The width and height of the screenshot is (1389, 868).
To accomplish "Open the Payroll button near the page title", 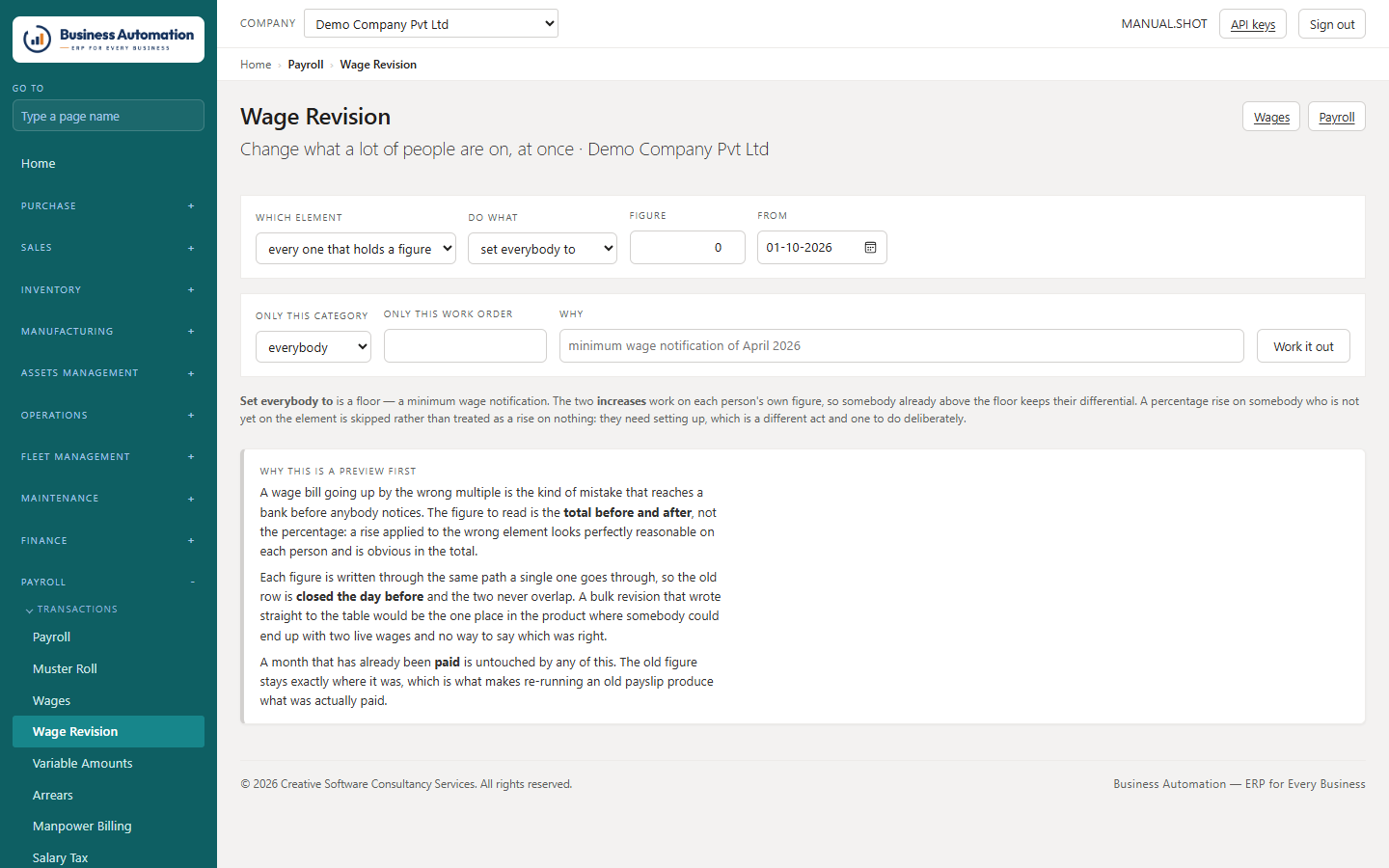I will [x=1337, y=117].
